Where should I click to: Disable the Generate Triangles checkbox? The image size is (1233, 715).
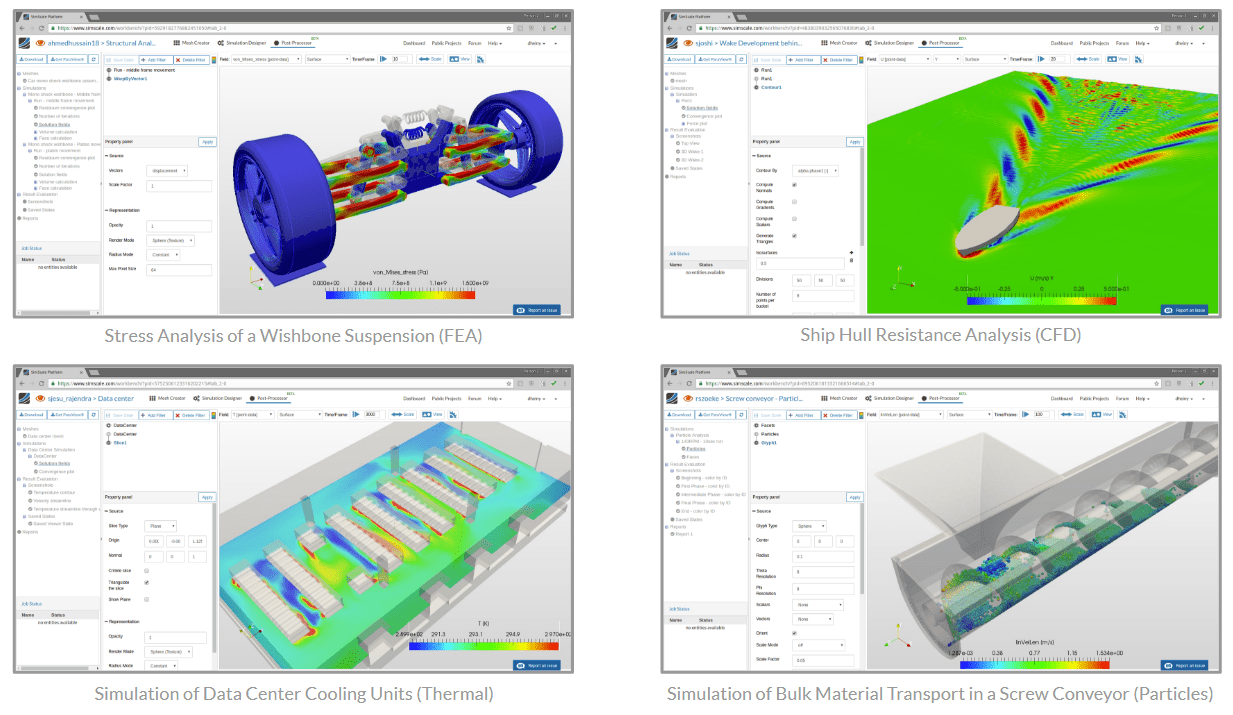(x=794, y=236)
